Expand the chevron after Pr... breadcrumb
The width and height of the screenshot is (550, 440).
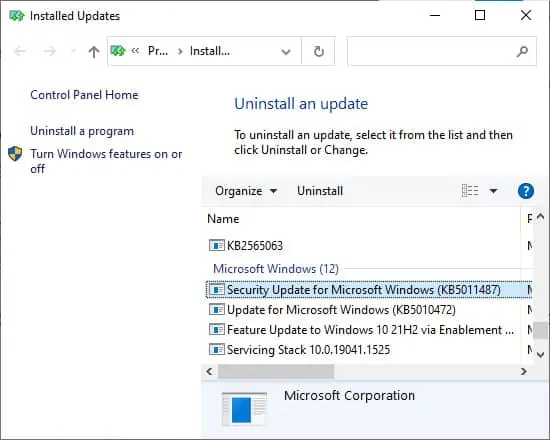click(x=180, y=52)
